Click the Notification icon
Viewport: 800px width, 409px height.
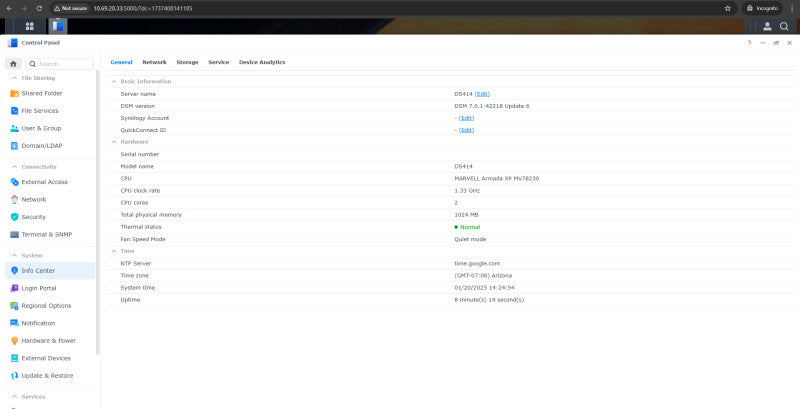point(14,323)
